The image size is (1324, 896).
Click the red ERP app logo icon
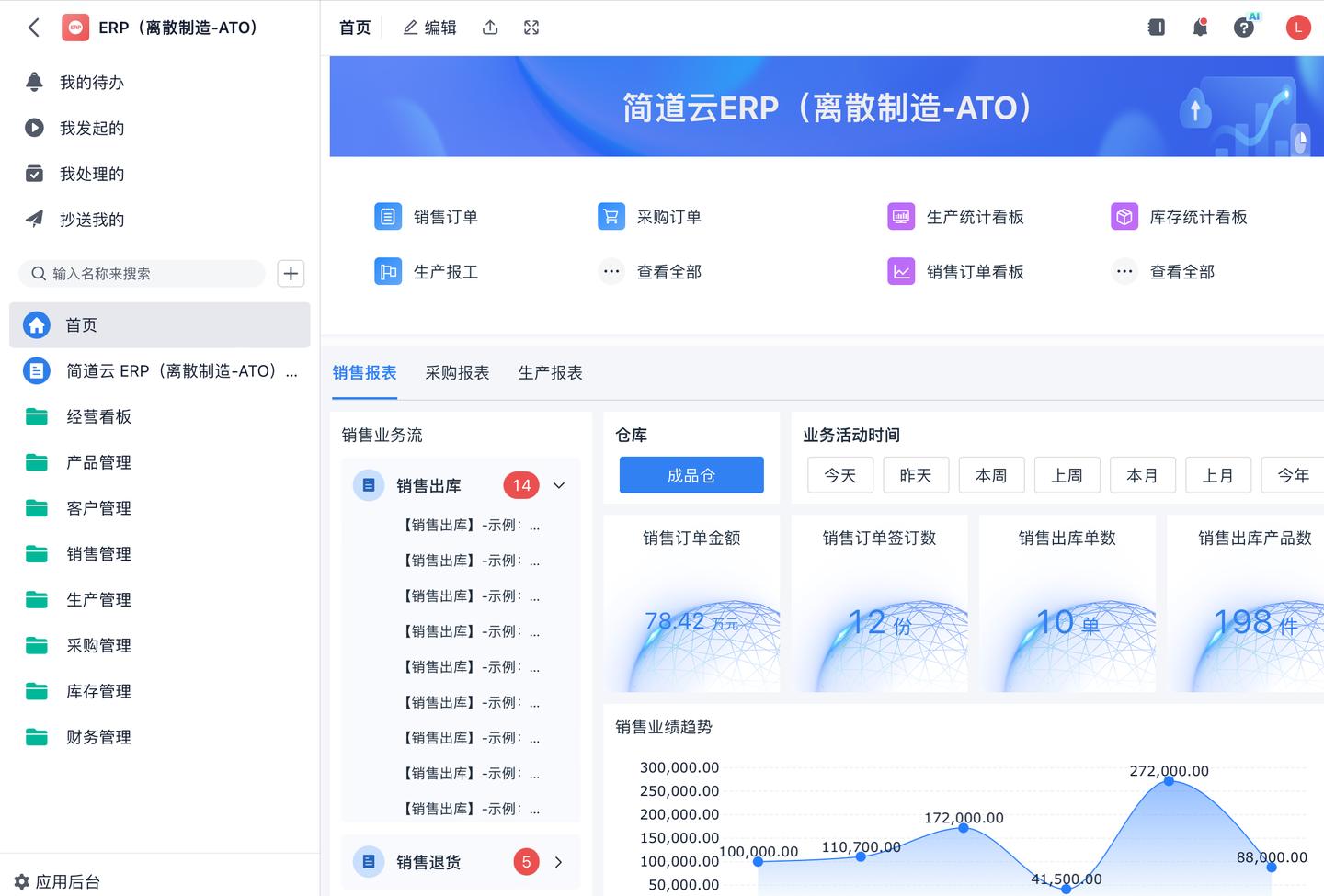click(x=75, y=28)
